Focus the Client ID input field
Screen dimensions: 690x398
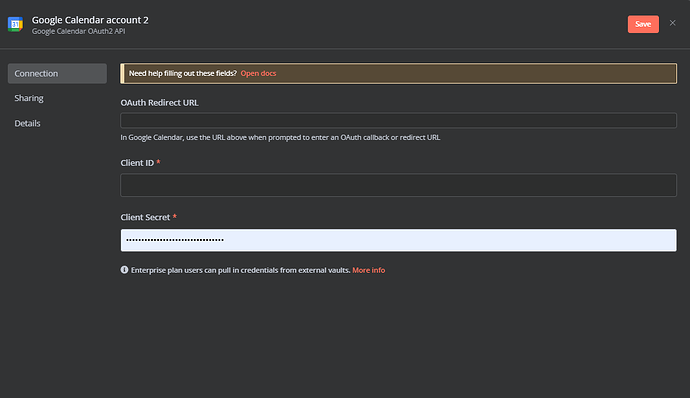click(x=398, y=185)
